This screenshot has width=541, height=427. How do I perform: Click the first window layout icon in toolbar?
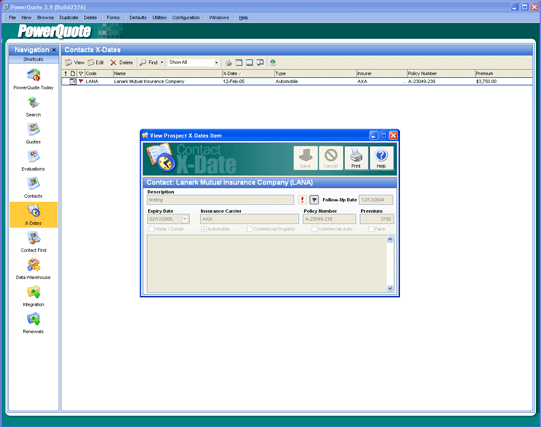point(239,62)
